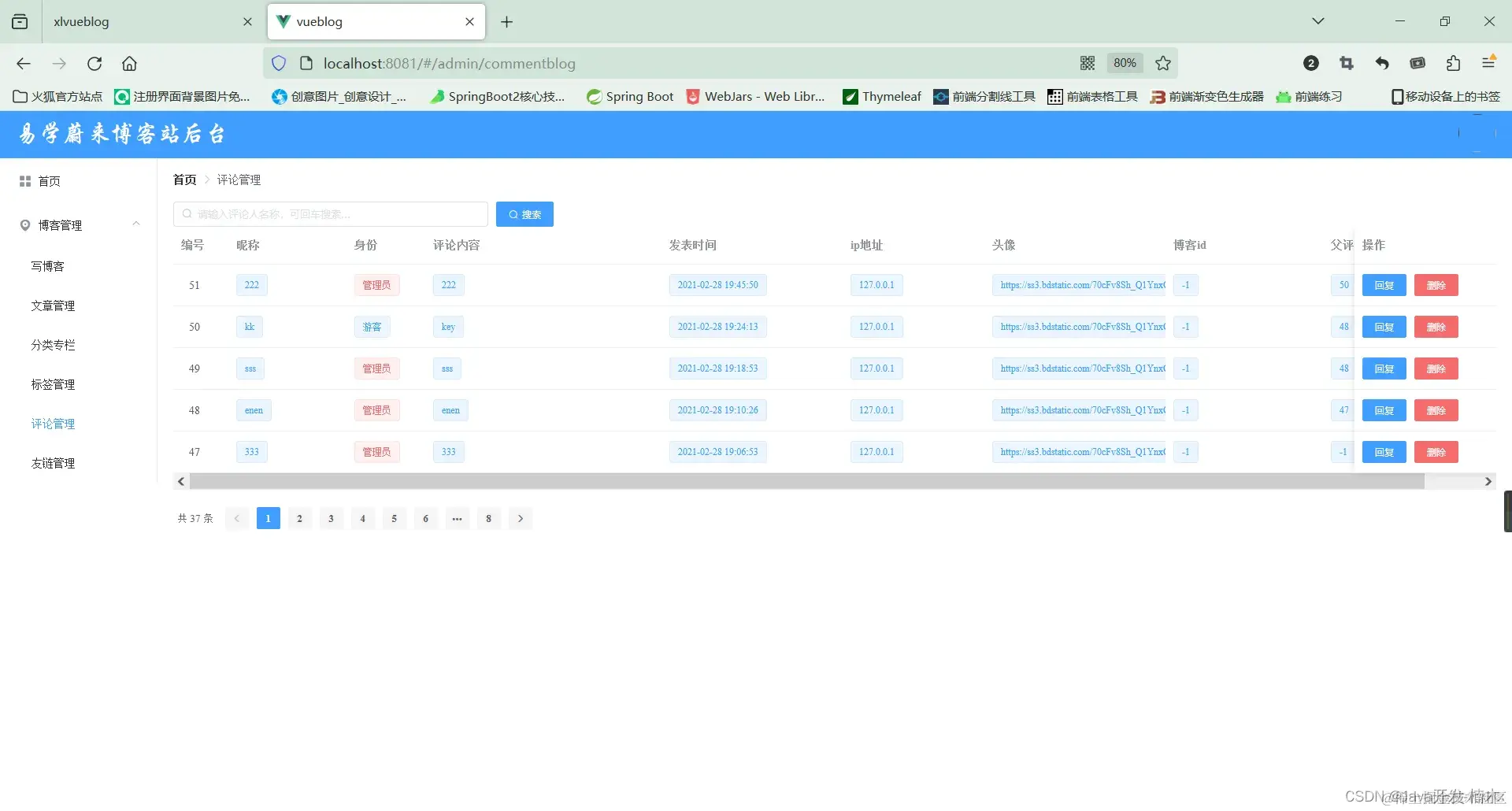Click the comment content tag 'key'
This screenshot has height=811, width=1512.
click(x=448, y=327)
